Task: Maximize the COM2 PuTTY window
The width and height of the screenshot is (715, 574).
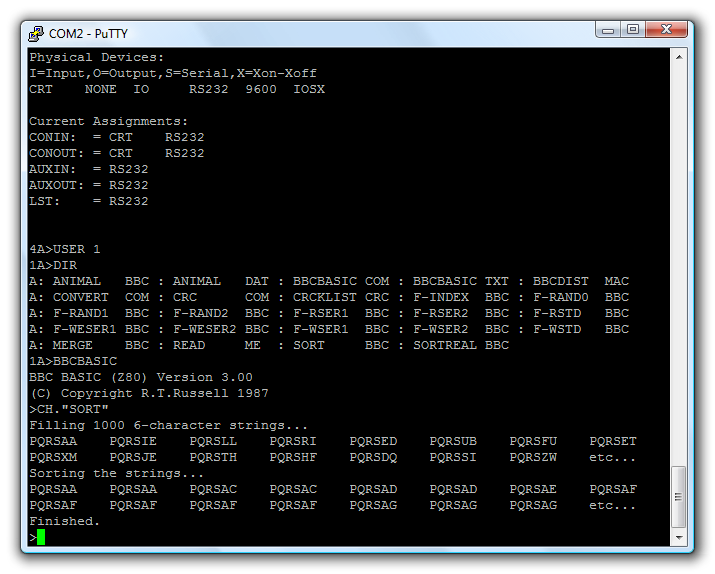Action: [632, 30]
